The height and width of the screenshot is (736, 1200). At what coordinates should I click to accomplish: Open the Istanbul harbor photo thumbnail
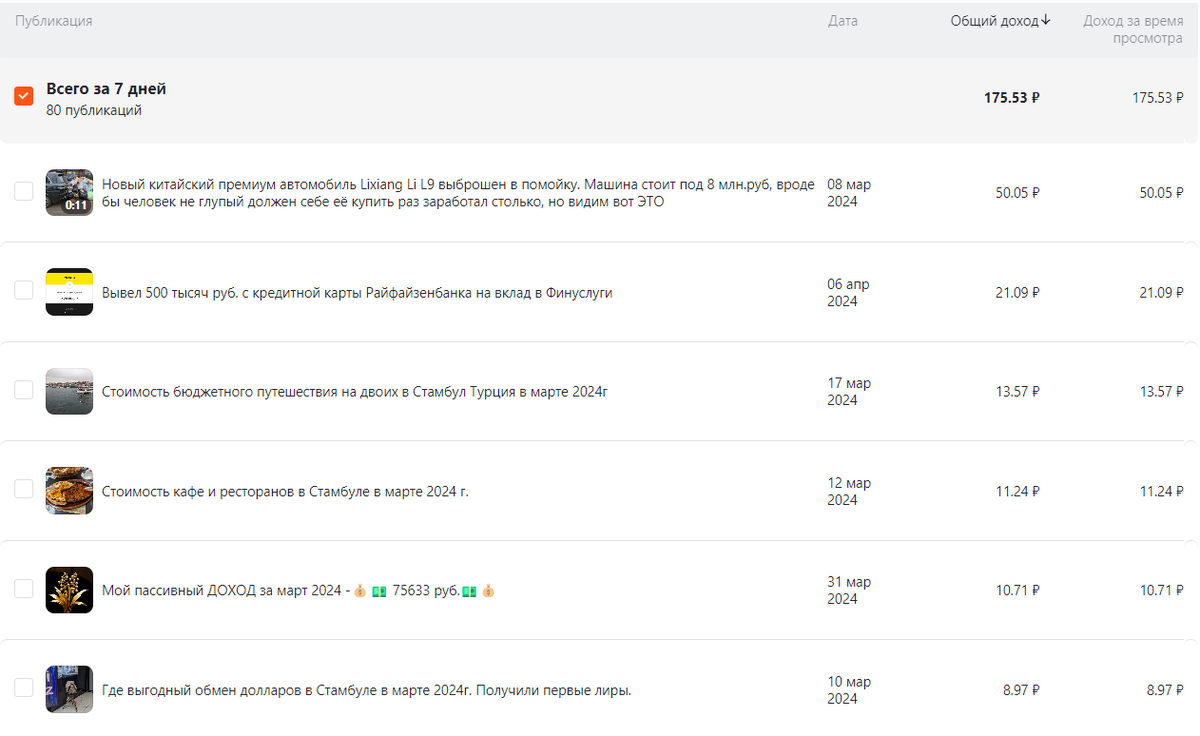[69, 390]
